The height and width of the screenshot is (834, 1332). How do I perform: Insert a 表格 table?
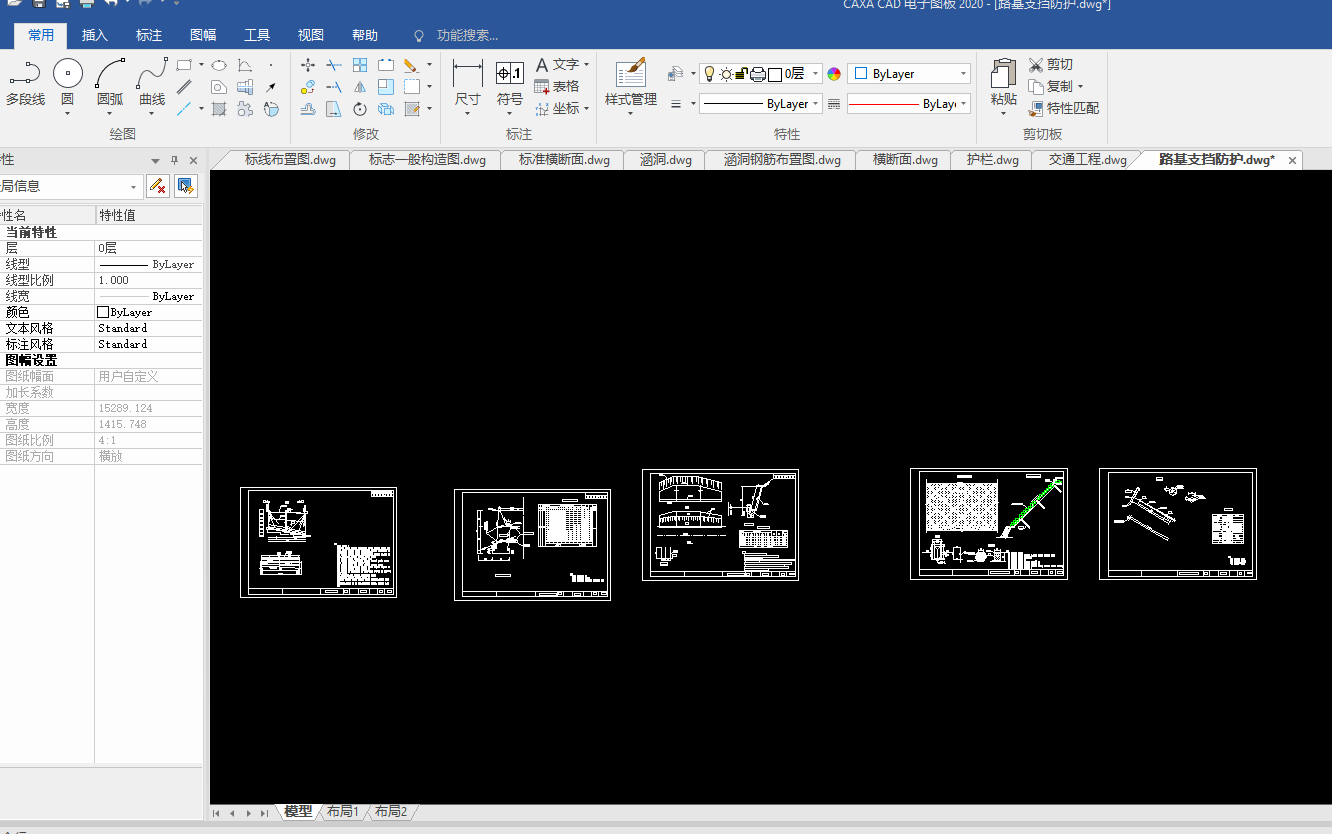[557, 86]
